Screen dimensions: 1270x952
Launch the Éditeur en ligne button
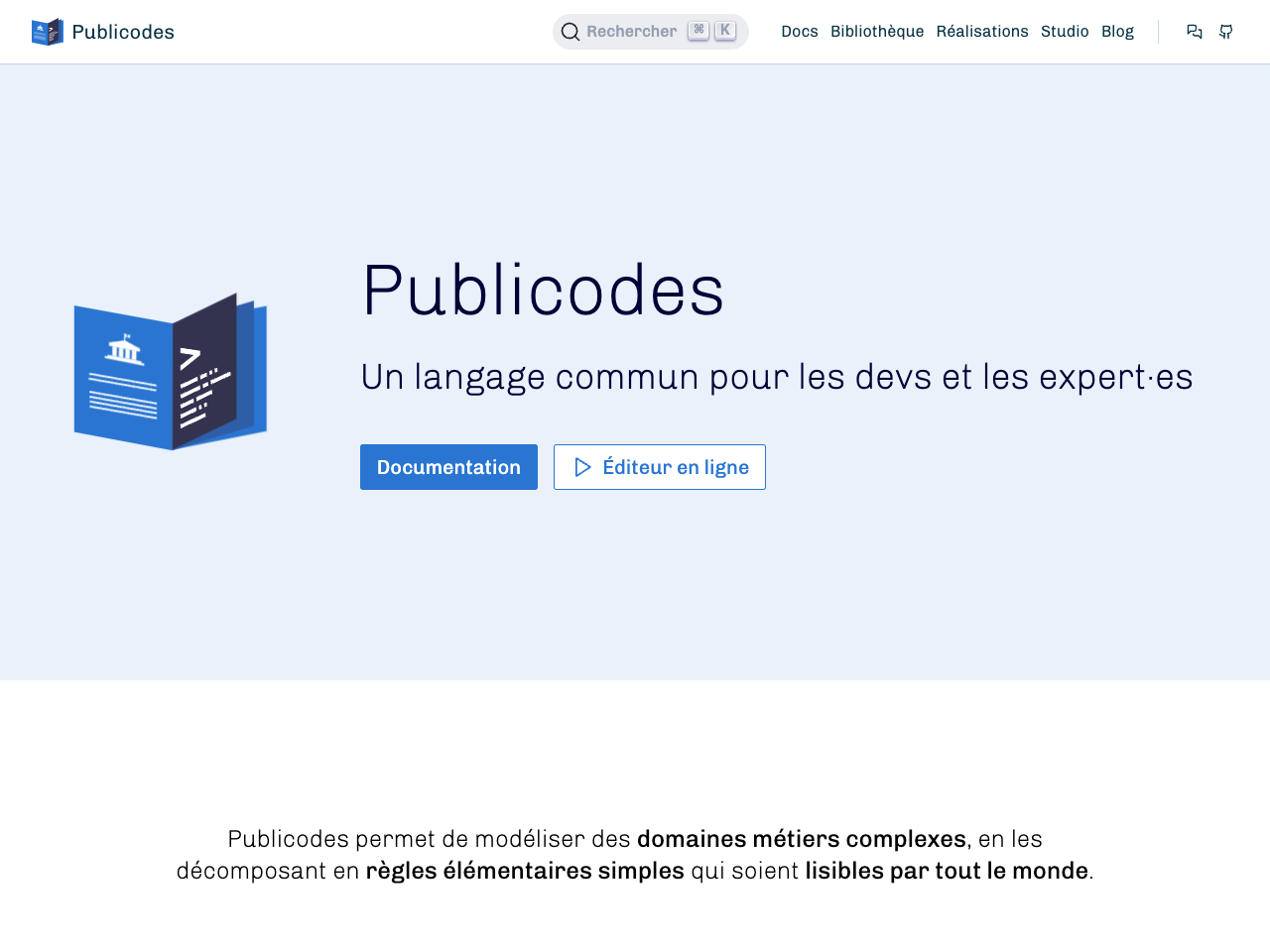tap(660, 467)
